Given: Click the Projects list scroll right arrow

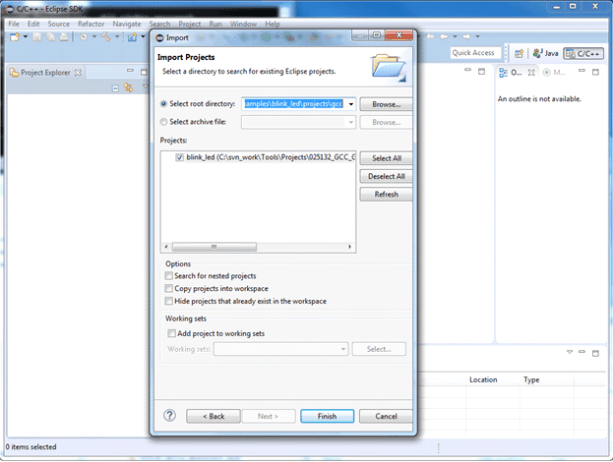Looking at the screenshot, I should pyautogui.click(x=350, y=247).
